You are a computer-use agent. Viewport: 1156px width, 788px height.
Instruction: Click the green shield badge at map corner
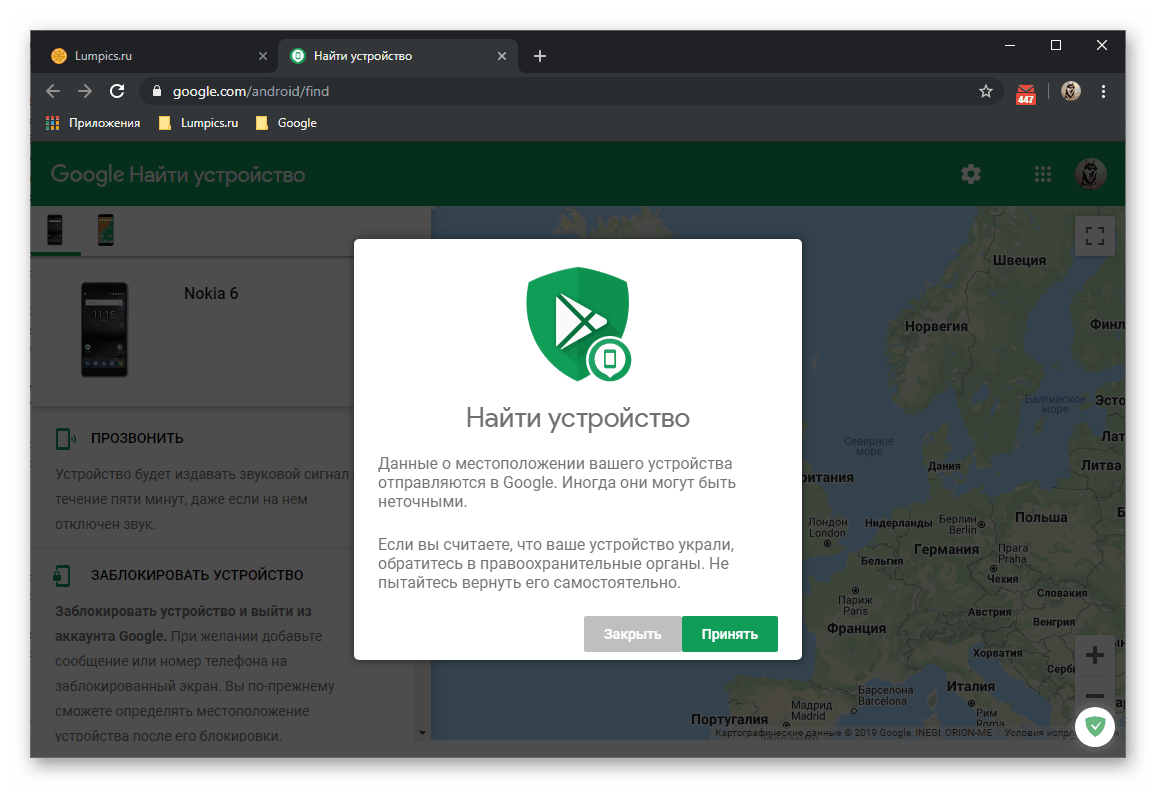[x=1095, y=727]
